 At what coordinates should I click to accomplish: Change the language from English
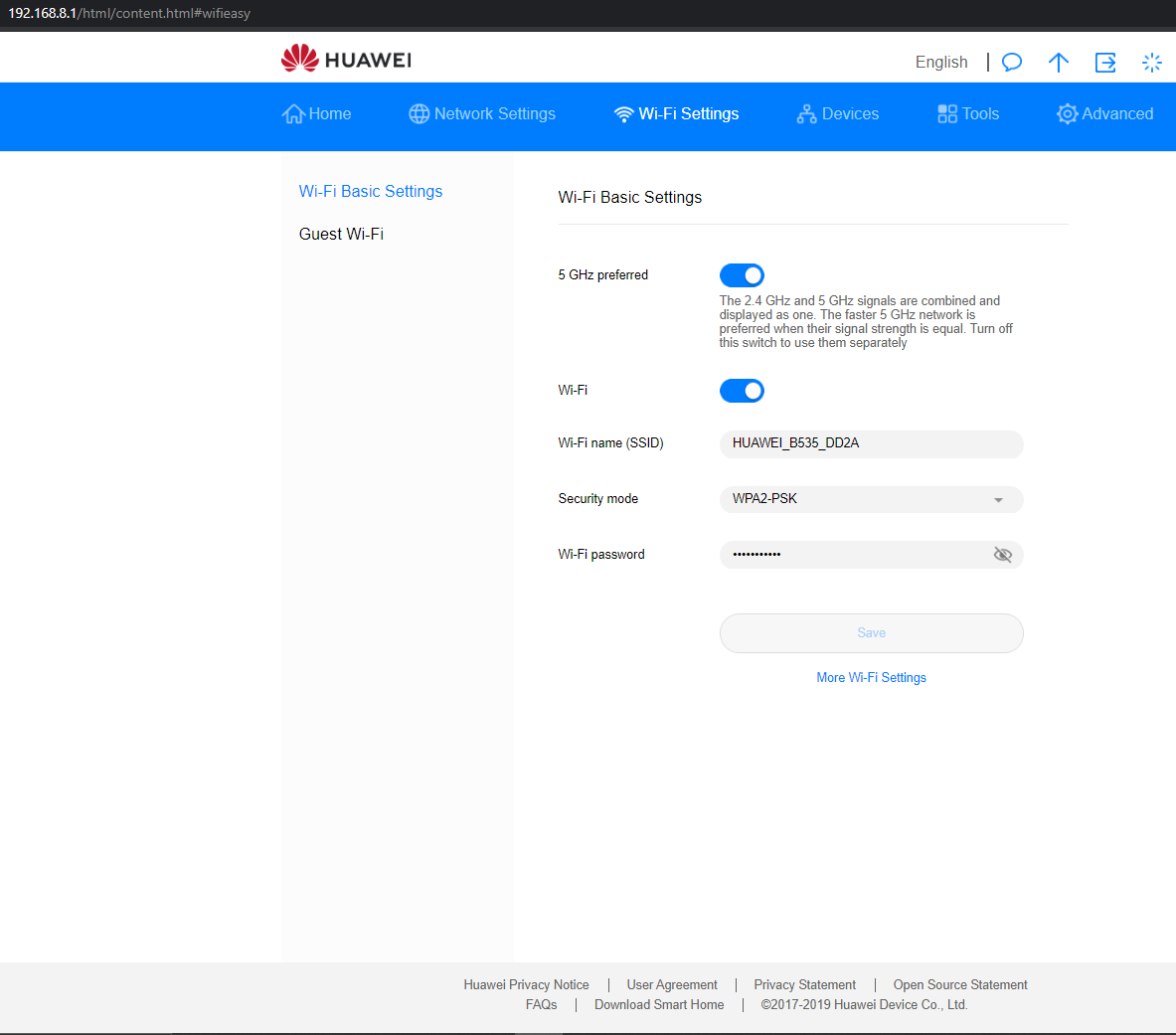[x=941, y=63]
